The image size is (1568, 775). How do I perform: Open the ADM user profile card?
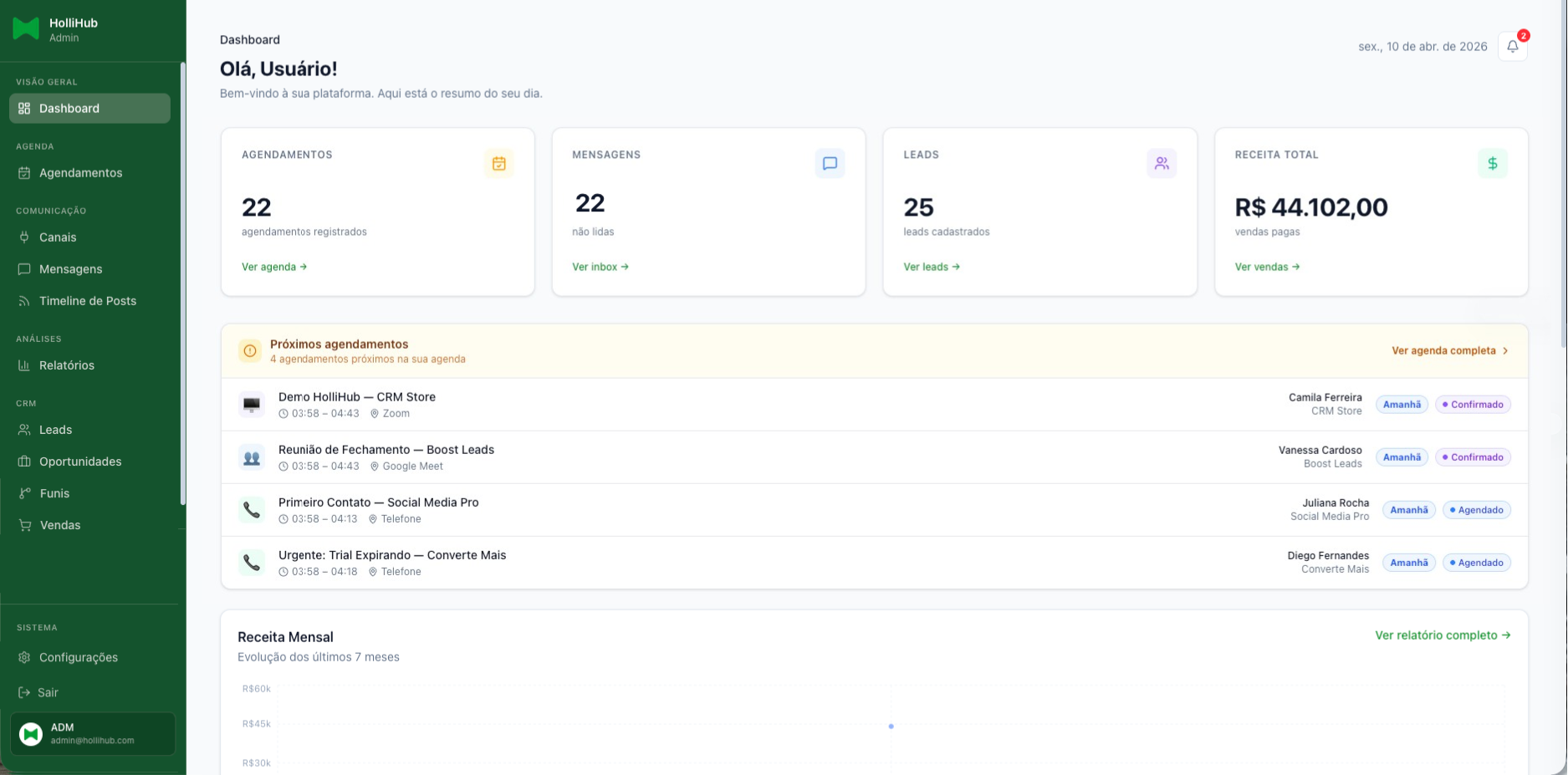click(92, 734)
